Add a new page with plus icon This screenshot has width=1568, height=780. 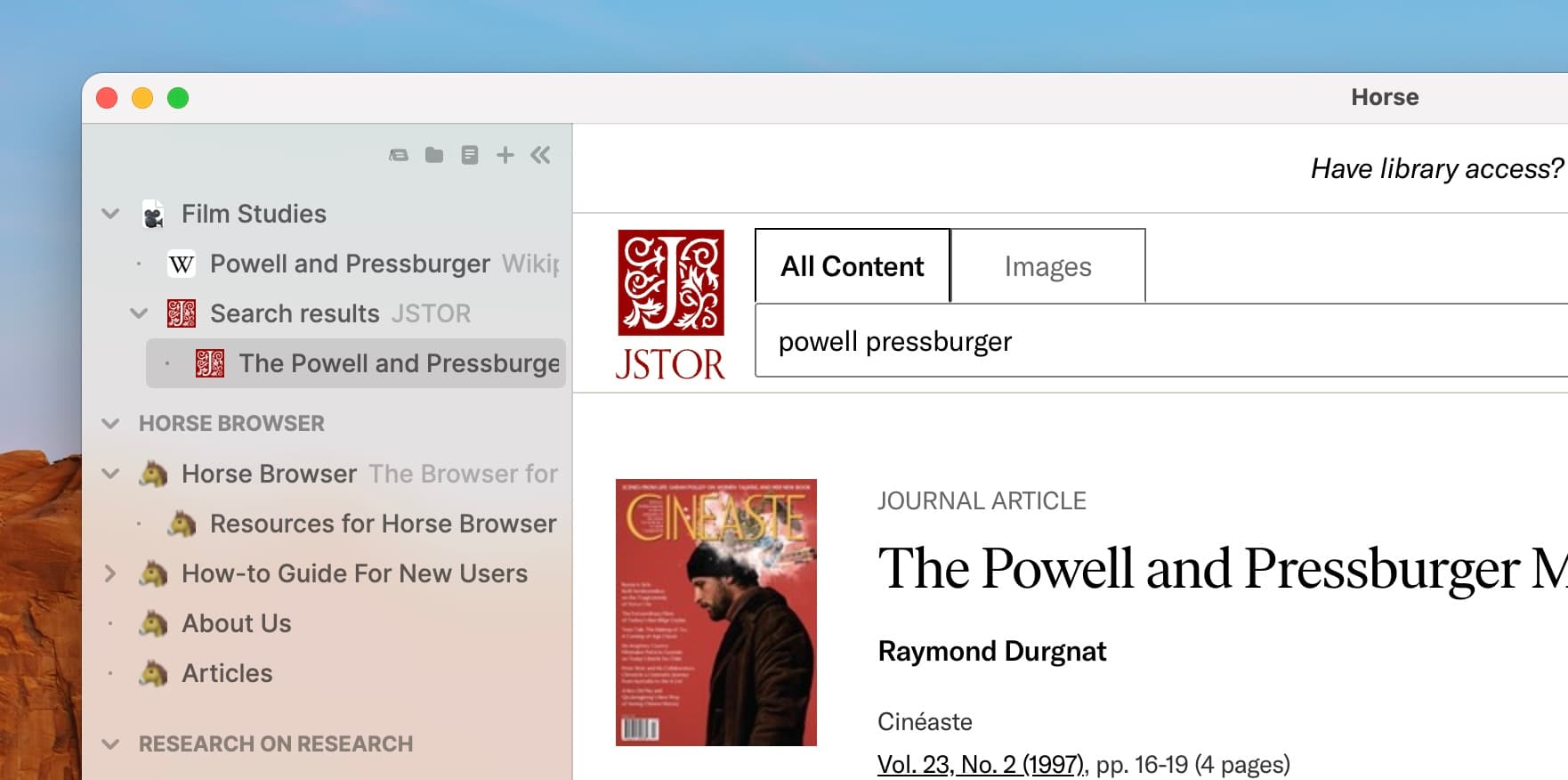[505, 155]
